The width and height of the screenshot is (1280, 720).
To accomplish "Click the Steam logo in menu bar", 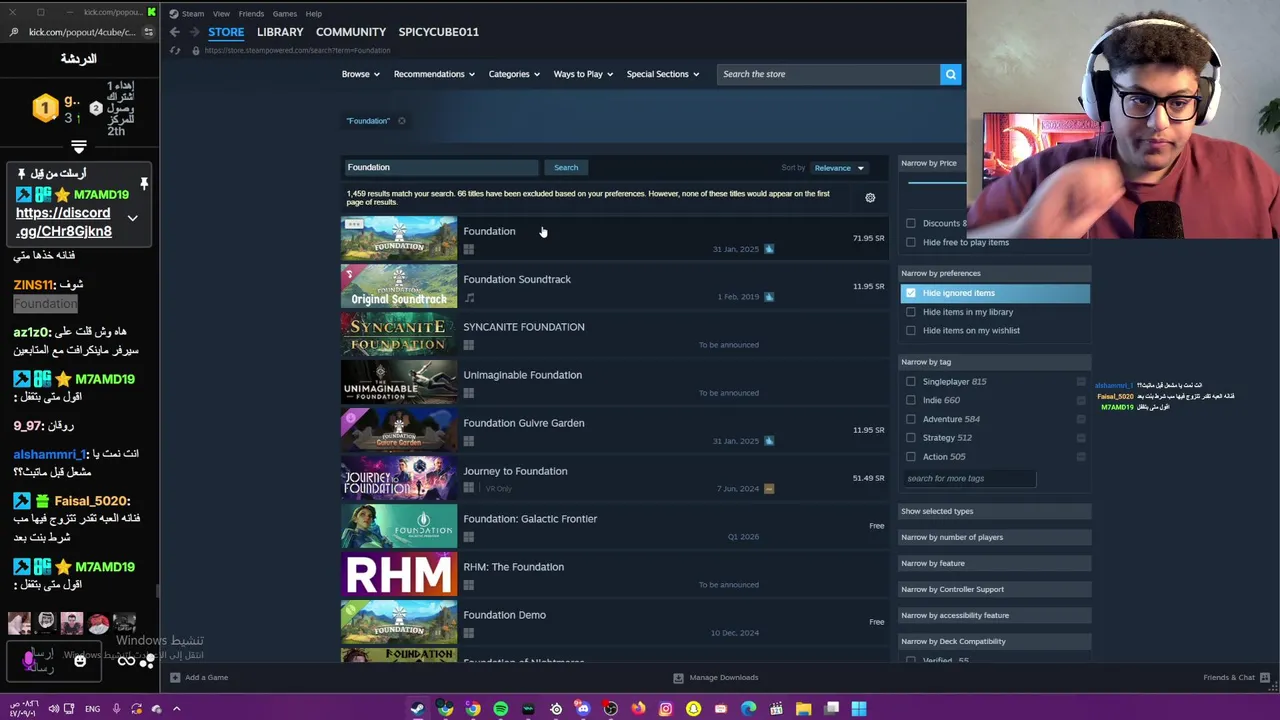I will [x=174, y=14].
